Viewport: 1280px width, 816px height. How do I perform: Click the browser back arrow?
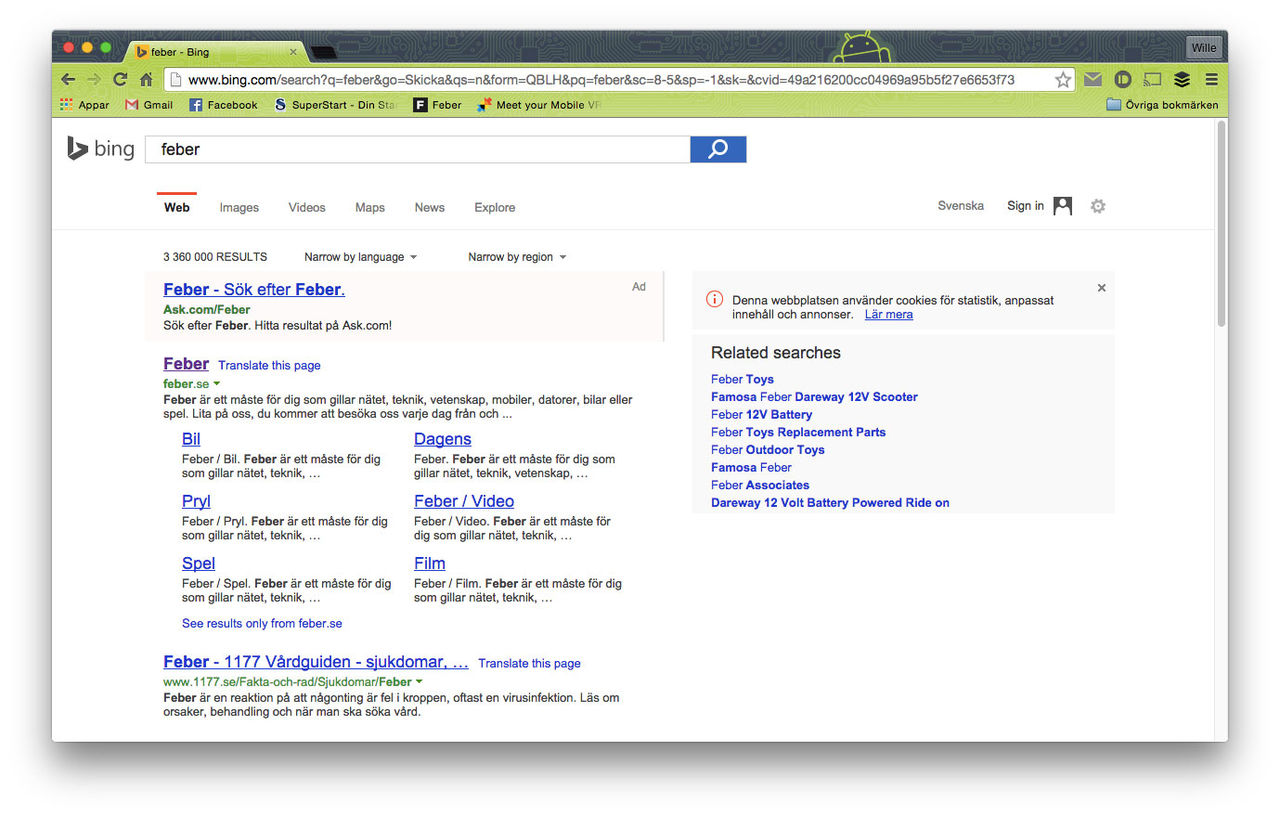point(67,78)
